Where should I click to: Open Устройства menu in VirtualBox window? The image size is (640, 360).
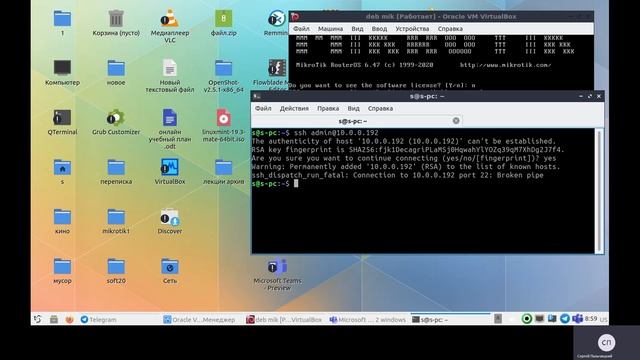point(412,29)
